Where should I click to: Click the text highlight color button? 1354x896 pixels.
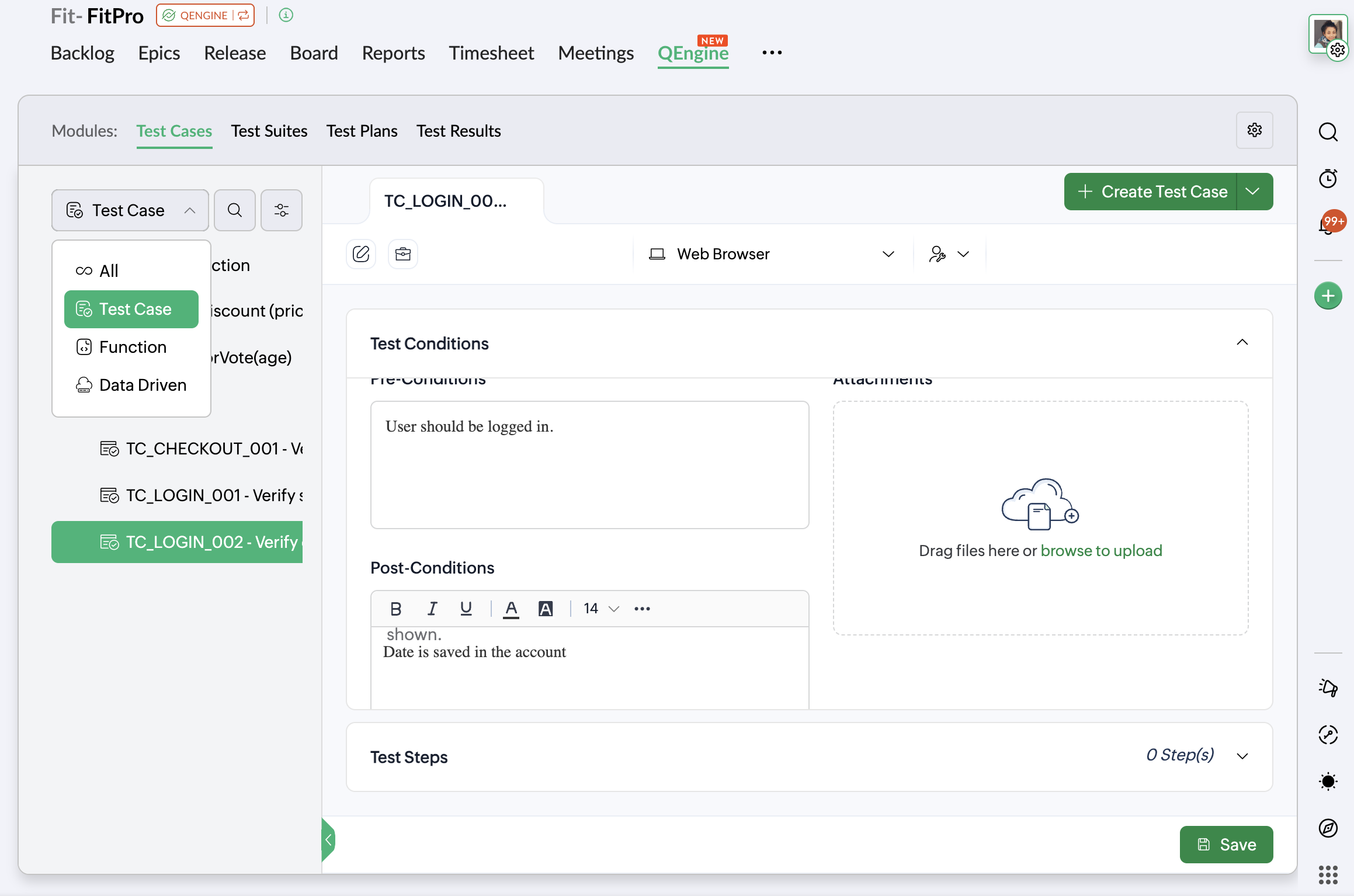tap(546, 609)
